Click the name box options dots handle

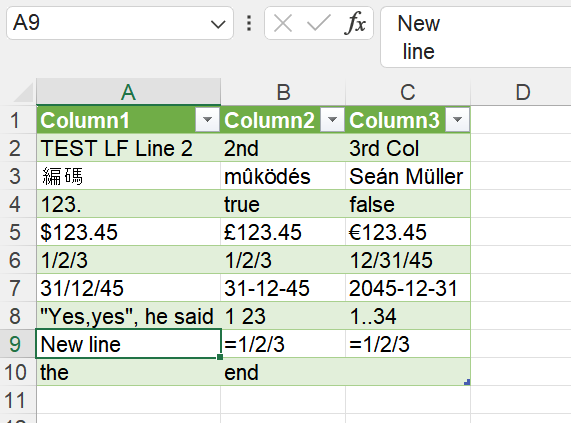coord(249,23)
